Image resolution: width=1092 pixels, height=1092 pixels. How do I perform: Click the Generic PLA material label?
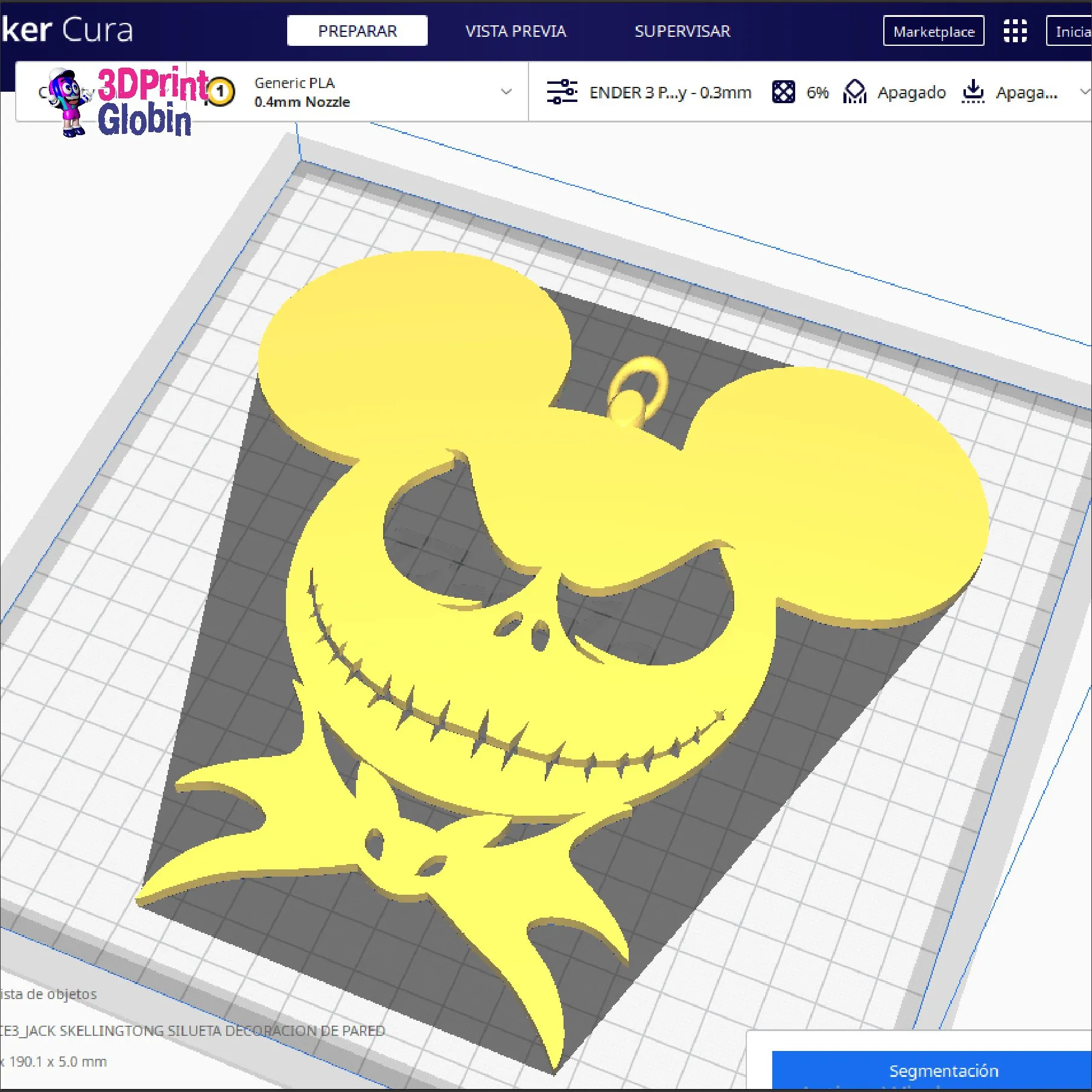pos(294,83)
